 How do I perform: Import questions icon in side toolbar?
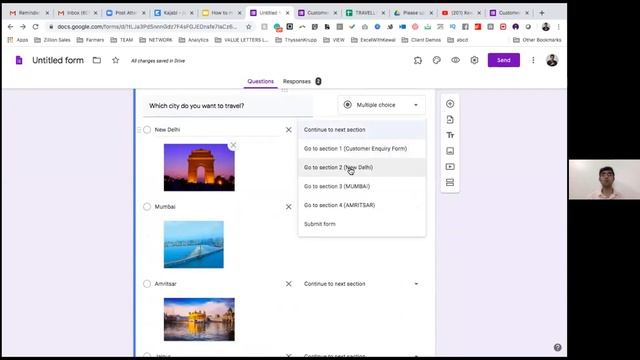[450, 120]
